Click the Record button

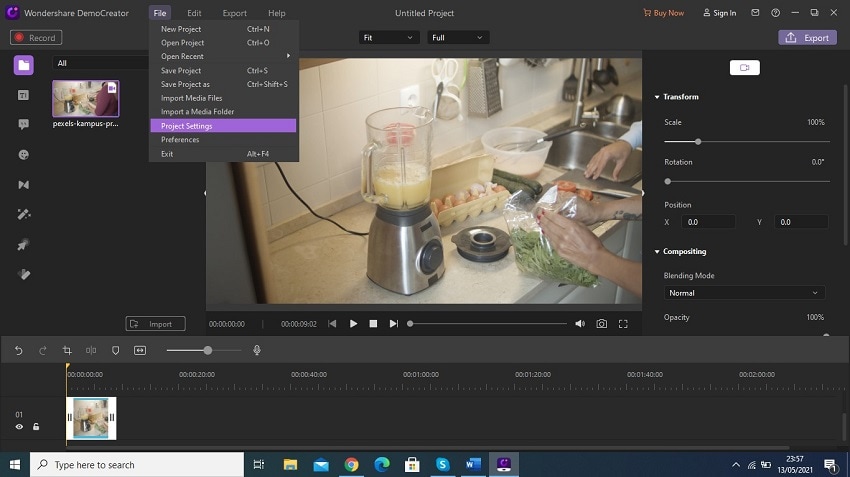(36, 37)
